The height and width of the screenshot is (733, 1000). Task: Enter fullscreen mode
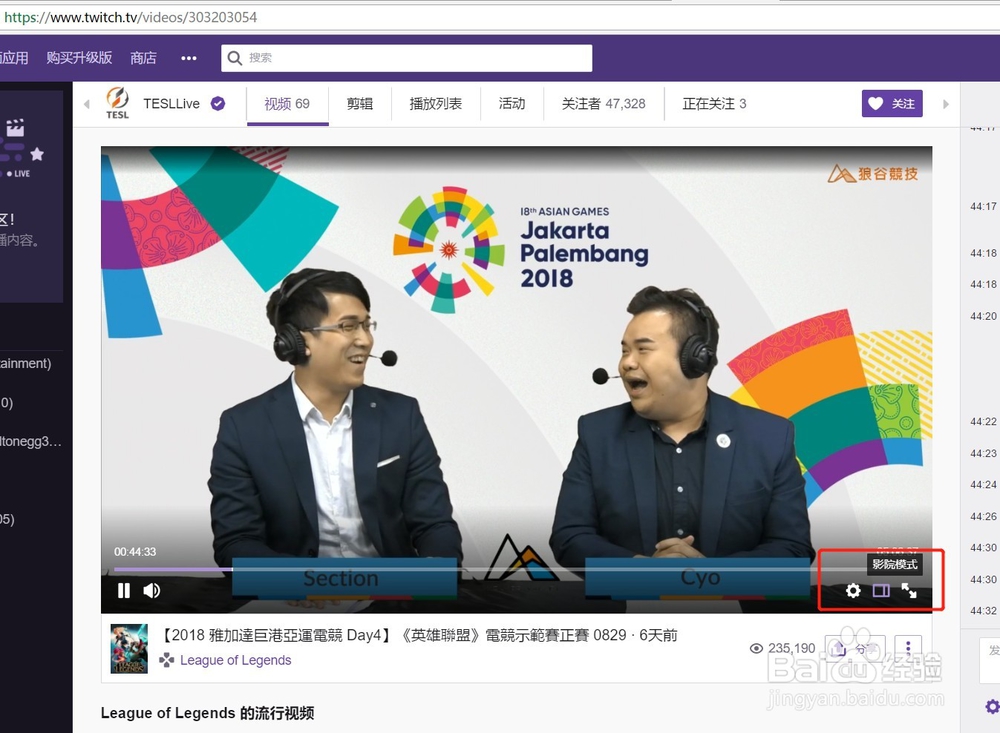pos(909,591)
